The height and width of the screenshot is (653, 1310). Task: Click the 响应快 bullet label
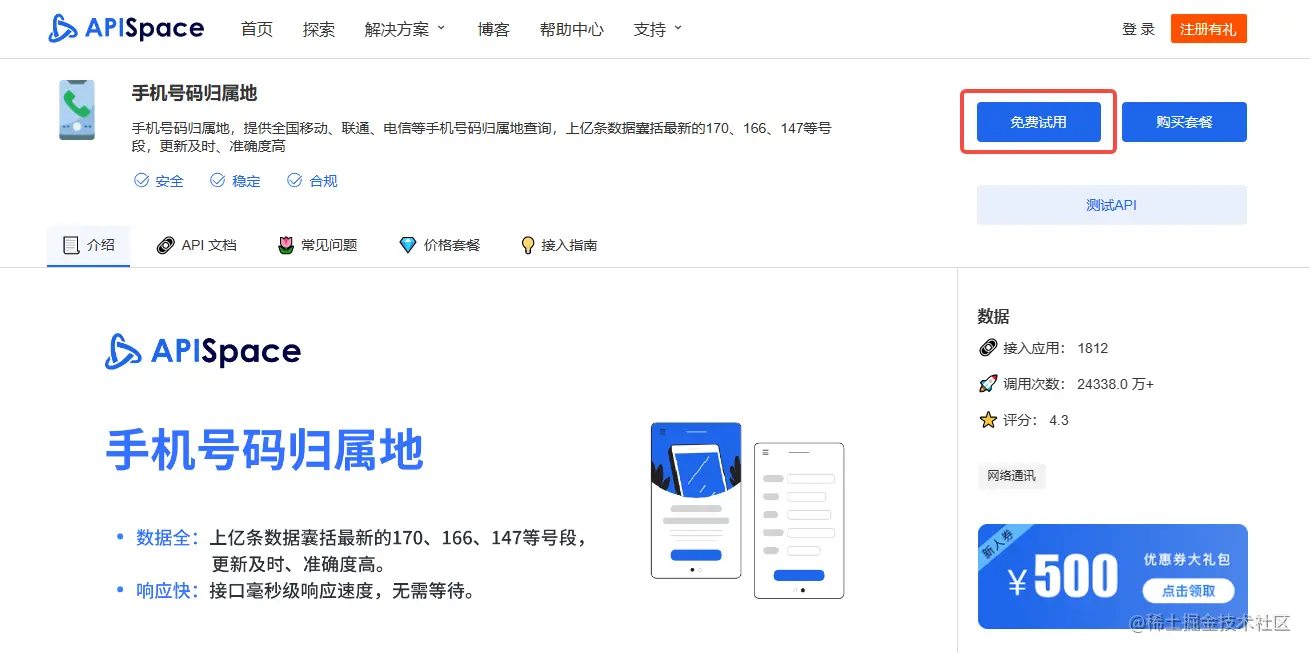[x=167, y=590]
